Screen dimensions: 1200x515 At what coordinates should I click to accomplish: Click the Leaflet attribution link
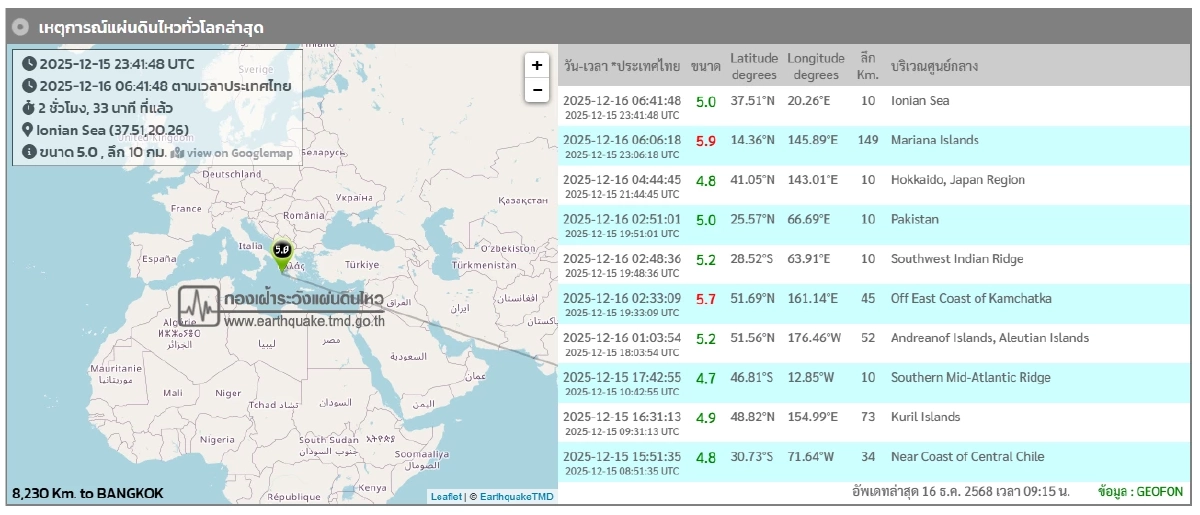tap(446, 496)
